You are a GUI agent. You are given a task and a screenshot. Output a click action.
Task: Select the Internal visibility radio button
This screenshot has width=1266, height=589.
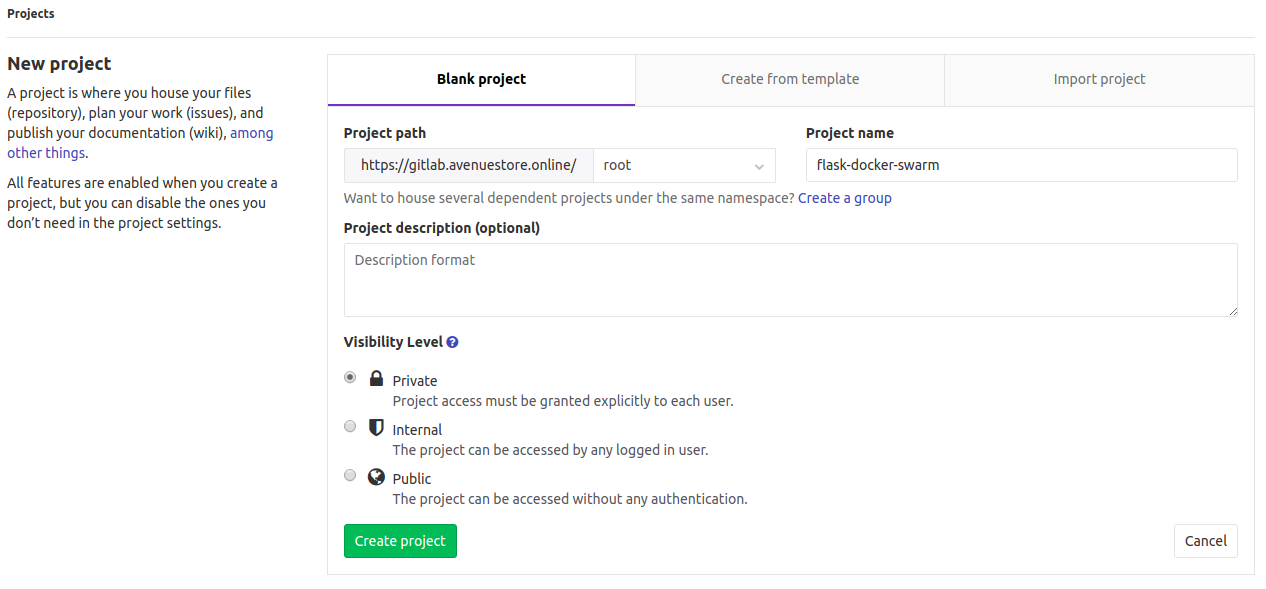pos(350,426)
